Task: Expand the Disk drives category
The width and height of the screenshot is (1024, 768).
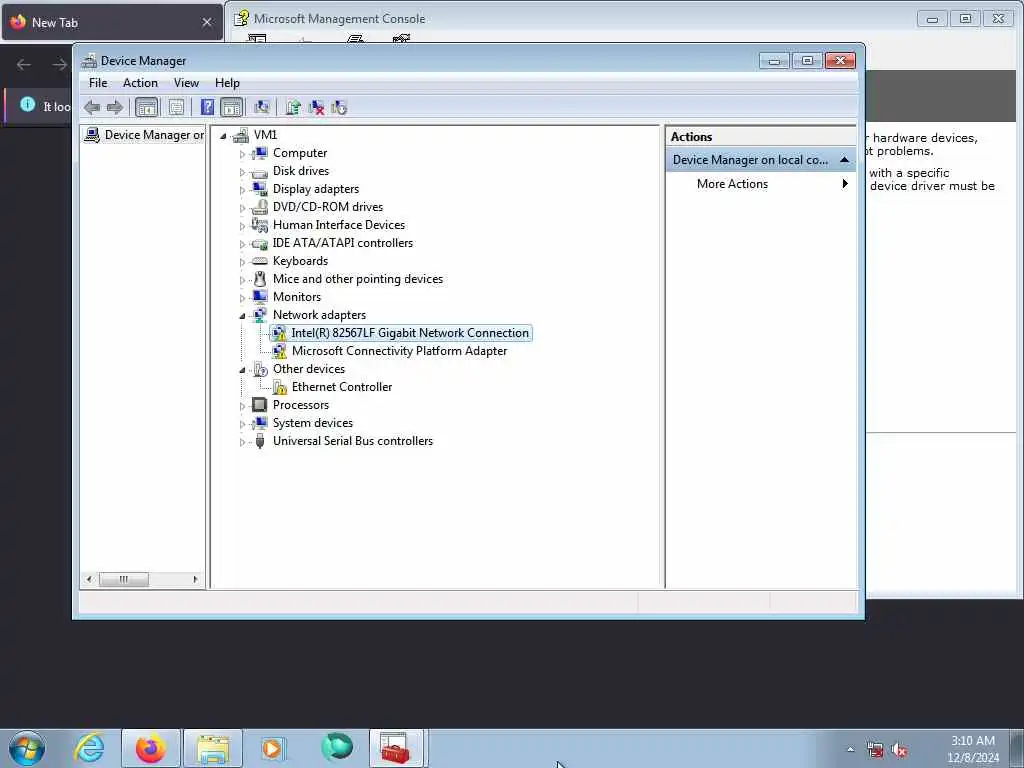Action: coord(242,172)
